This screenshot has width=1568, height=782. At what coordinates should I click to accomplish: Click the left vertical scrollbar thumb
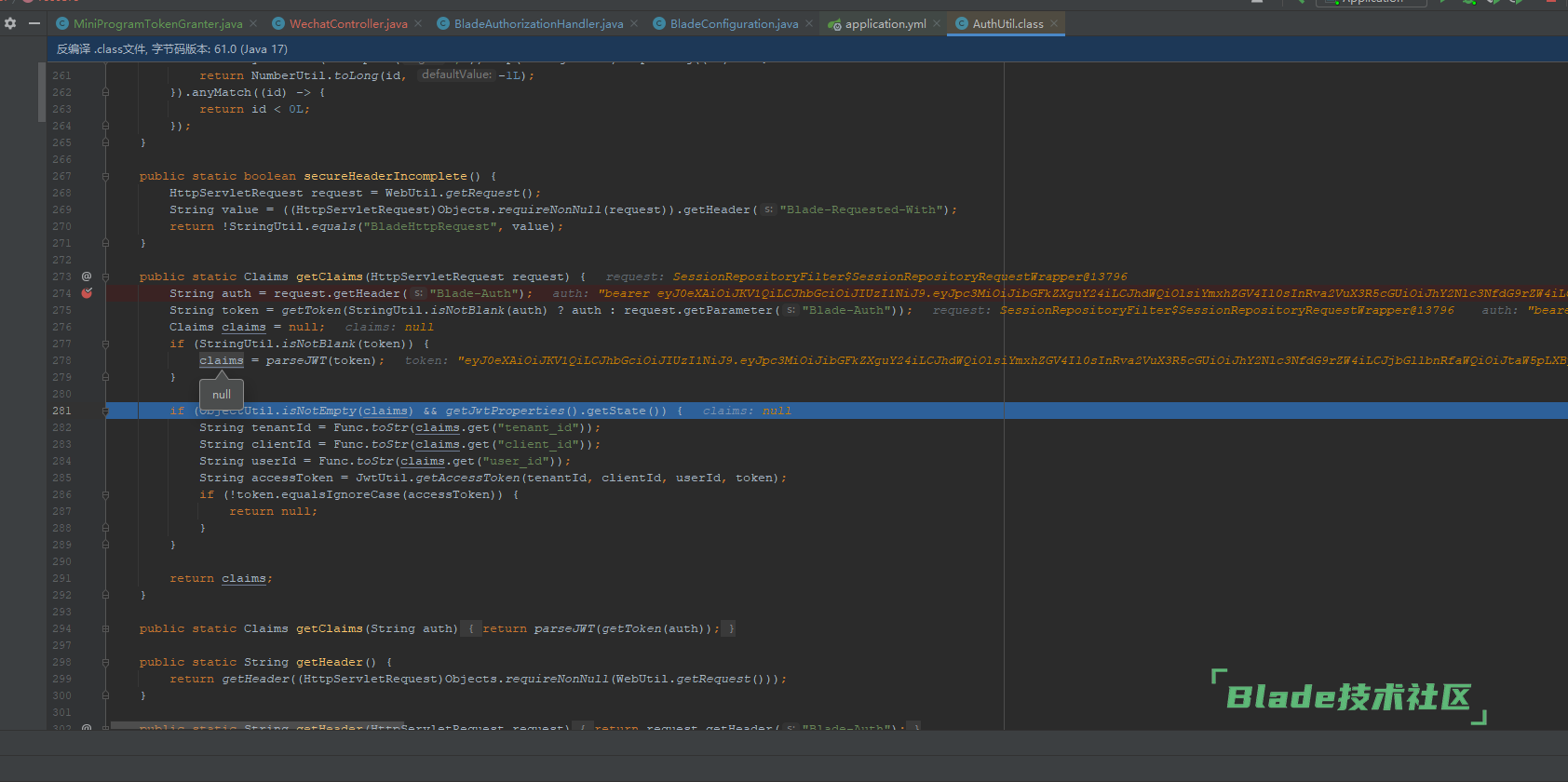[41, 92]
